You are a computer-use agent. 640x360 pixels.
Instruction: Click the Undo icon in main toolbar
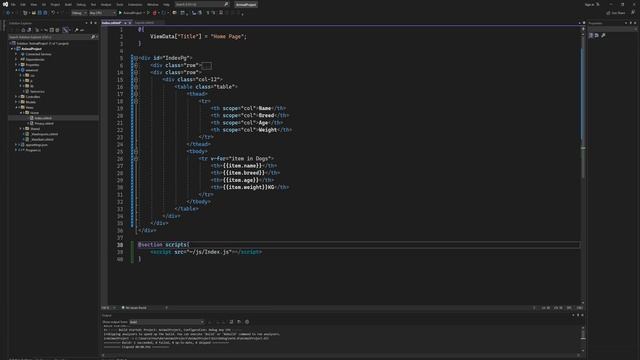53,13
